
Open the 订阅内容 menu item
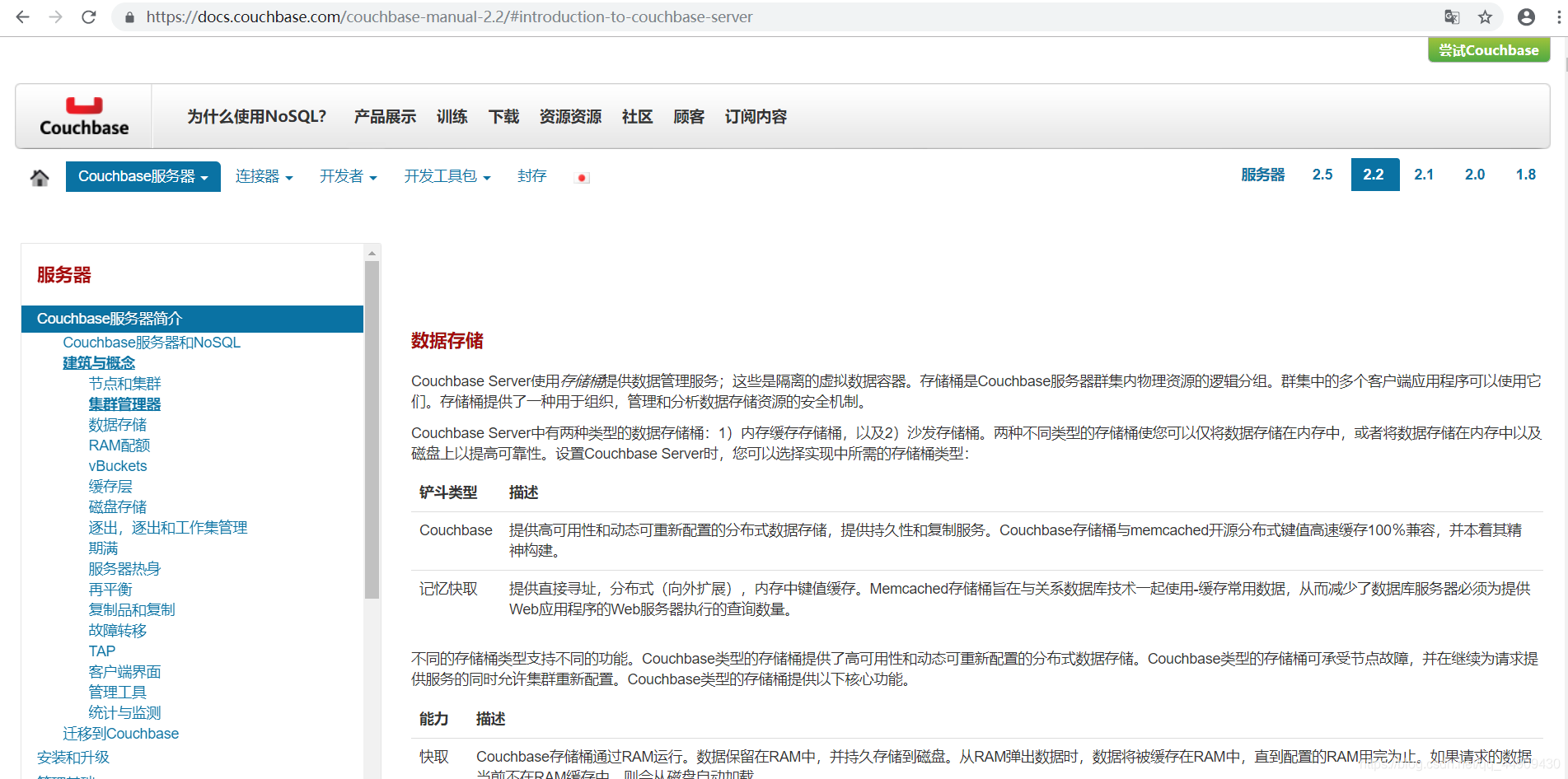pyautogui.click(x=756, y=116)
